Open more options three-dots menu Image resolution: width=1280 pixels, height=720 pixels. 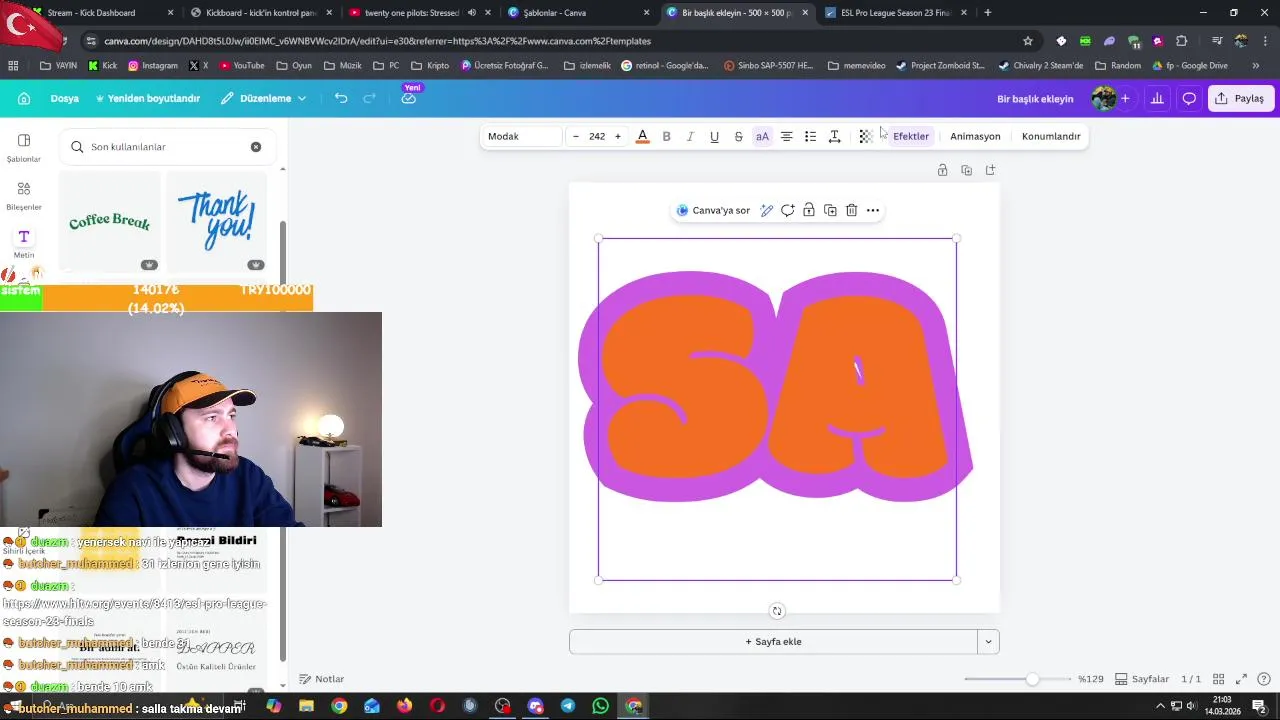pyautogui.click(x=873, y=210)
